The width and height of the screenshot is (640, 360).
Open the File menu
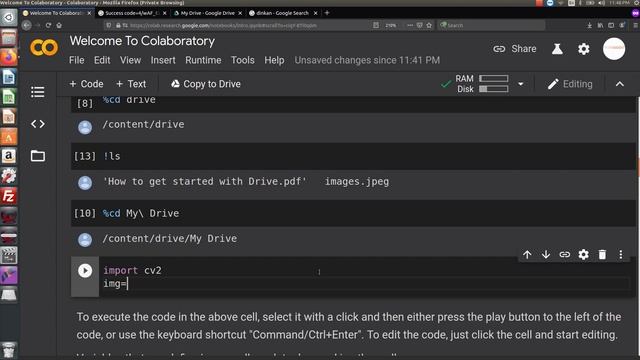click(77, 60)
